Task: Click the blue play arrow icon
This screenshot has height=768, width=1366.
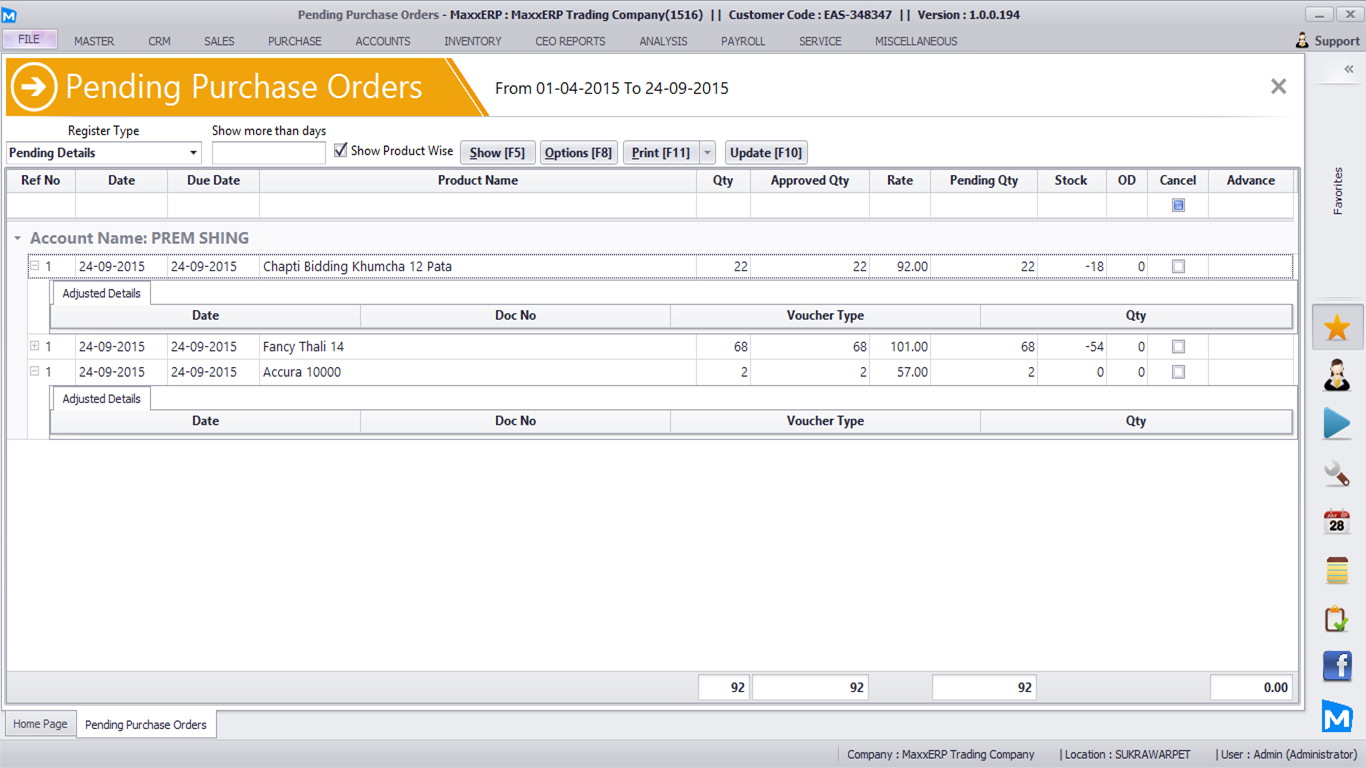Action: [1337, 424]
